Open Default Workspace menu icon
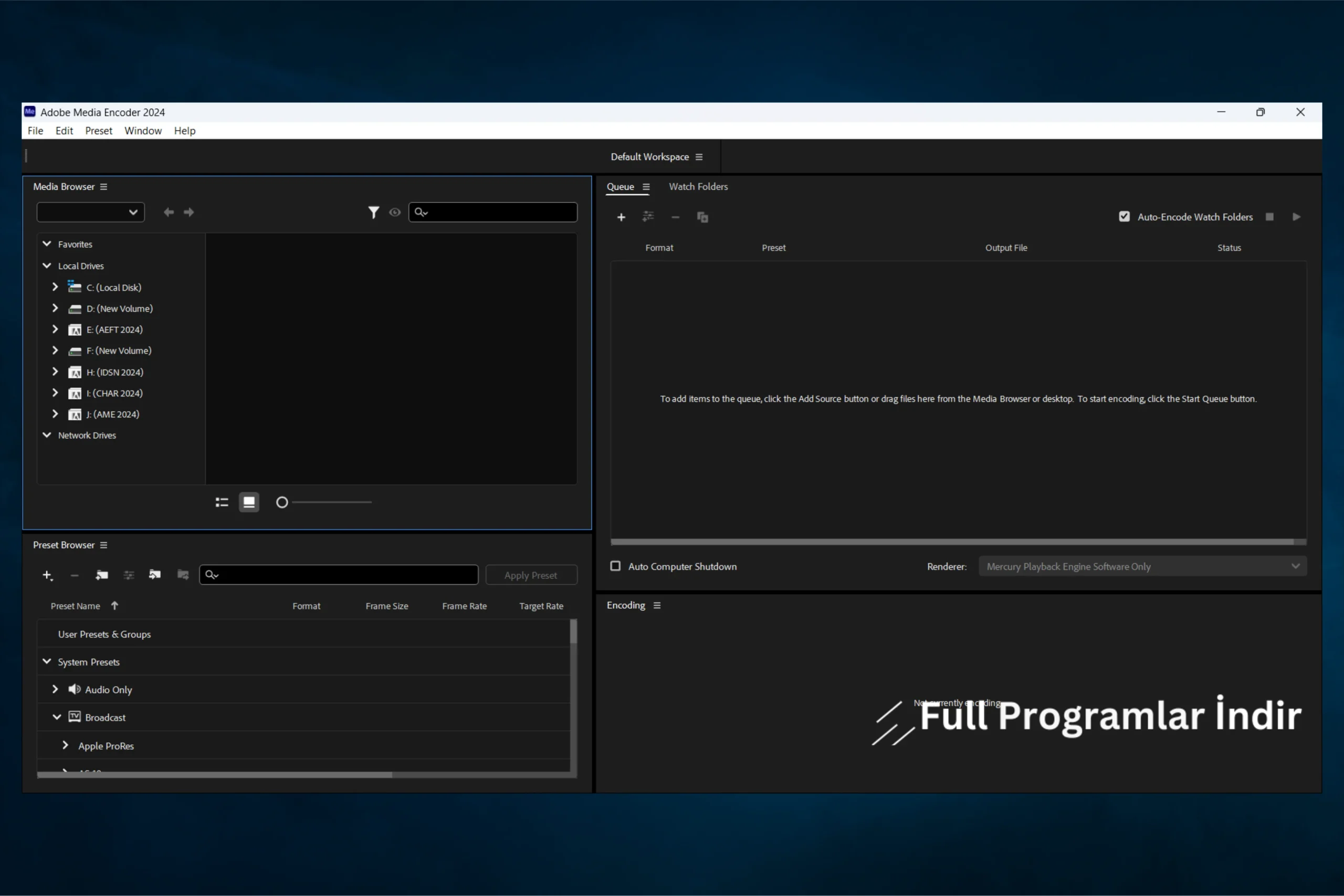The image size is (1344, 896). point(698,157)
